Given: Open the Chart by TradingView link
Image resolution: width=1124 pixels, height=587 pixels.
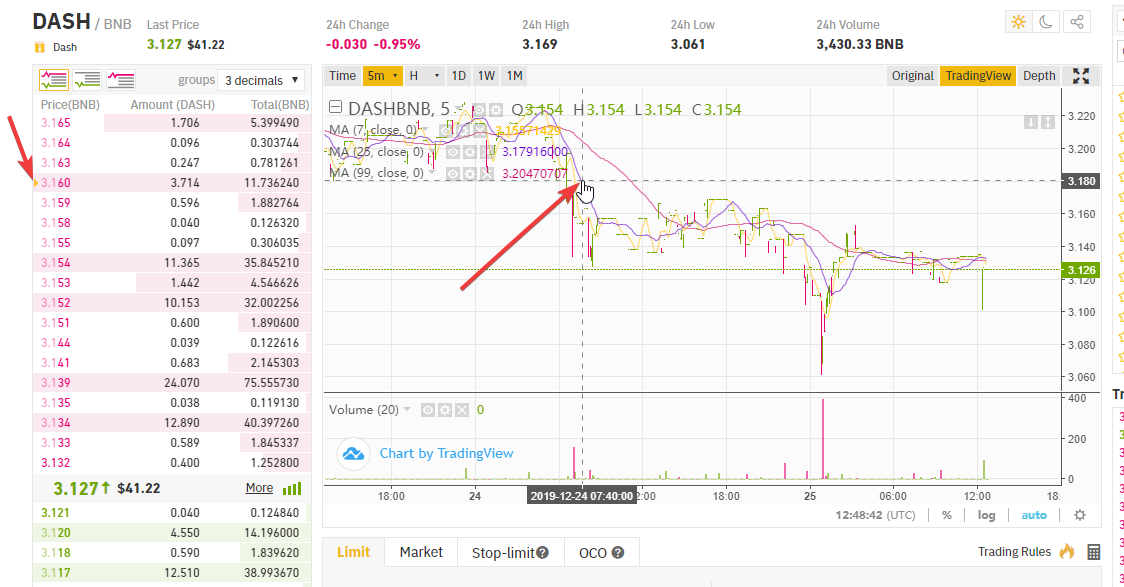Looking at the screenshot, I should point(446,453).
